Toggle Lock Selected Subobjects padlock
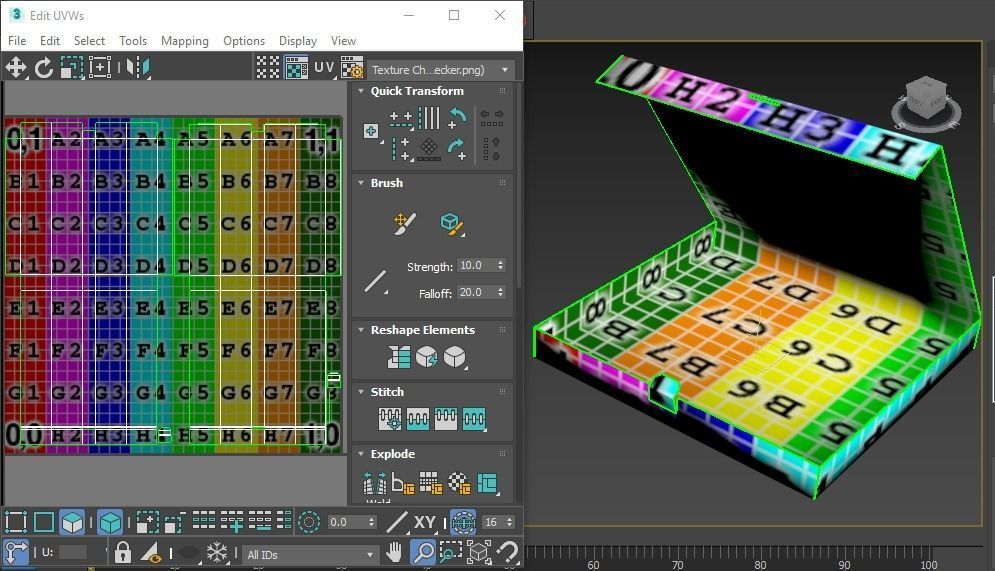 tap(123, 553)
